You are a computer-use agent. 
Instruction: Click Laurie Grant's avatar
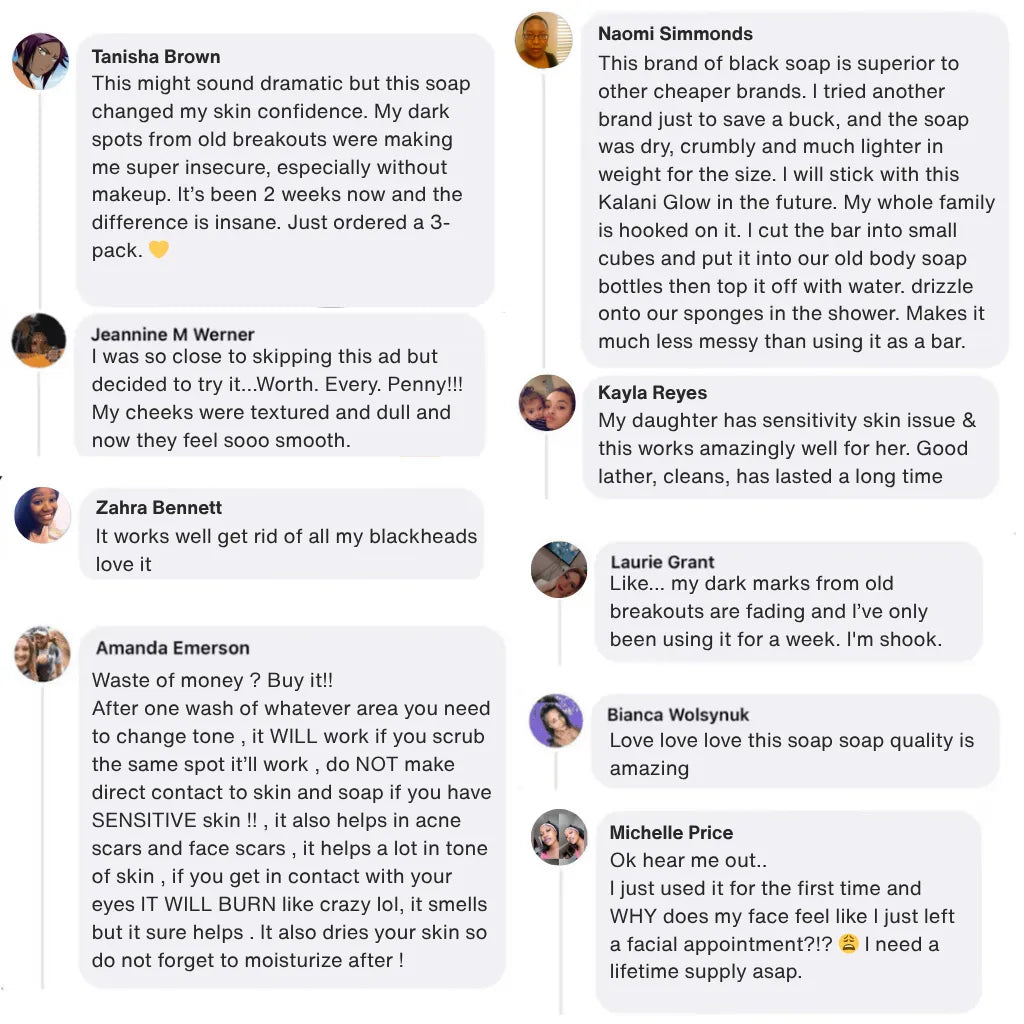point(559,569)
